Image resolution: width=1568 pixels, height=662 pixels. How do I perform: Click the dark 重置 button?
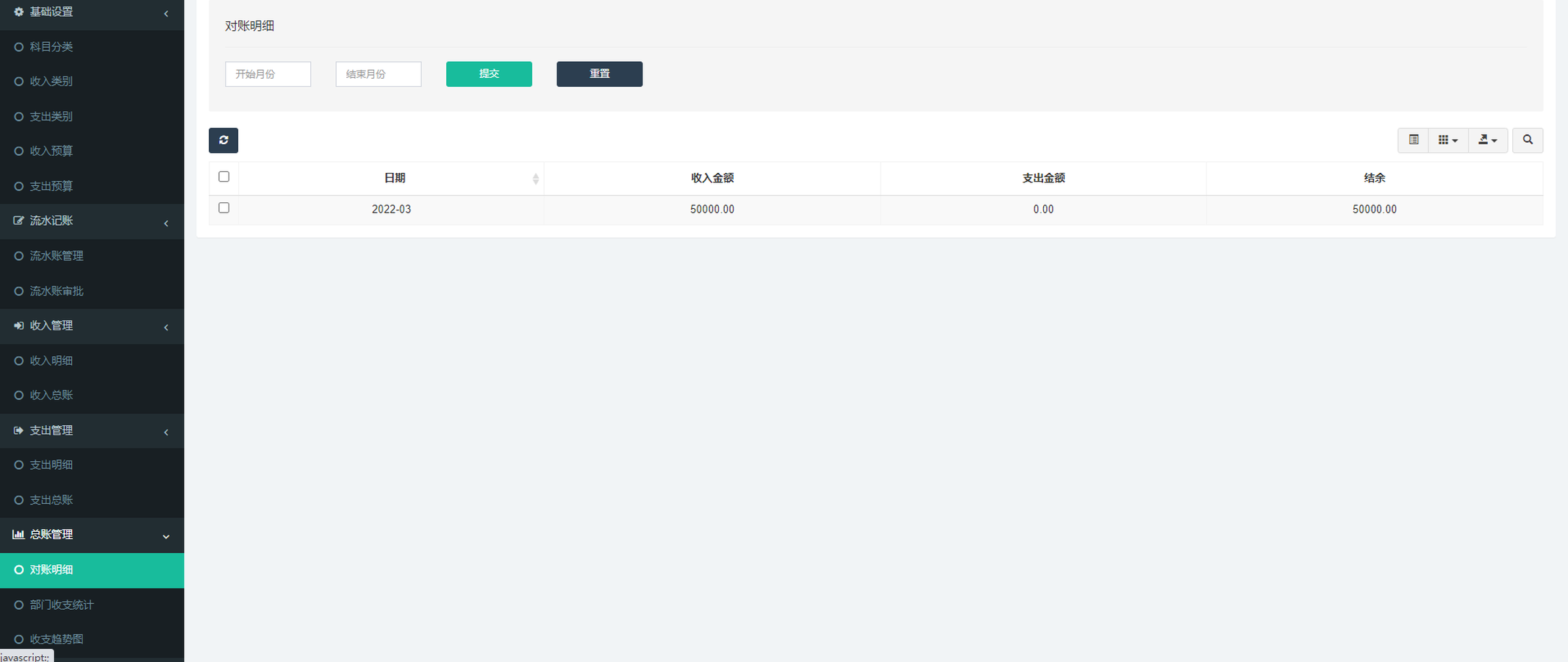tap(599, 74)
